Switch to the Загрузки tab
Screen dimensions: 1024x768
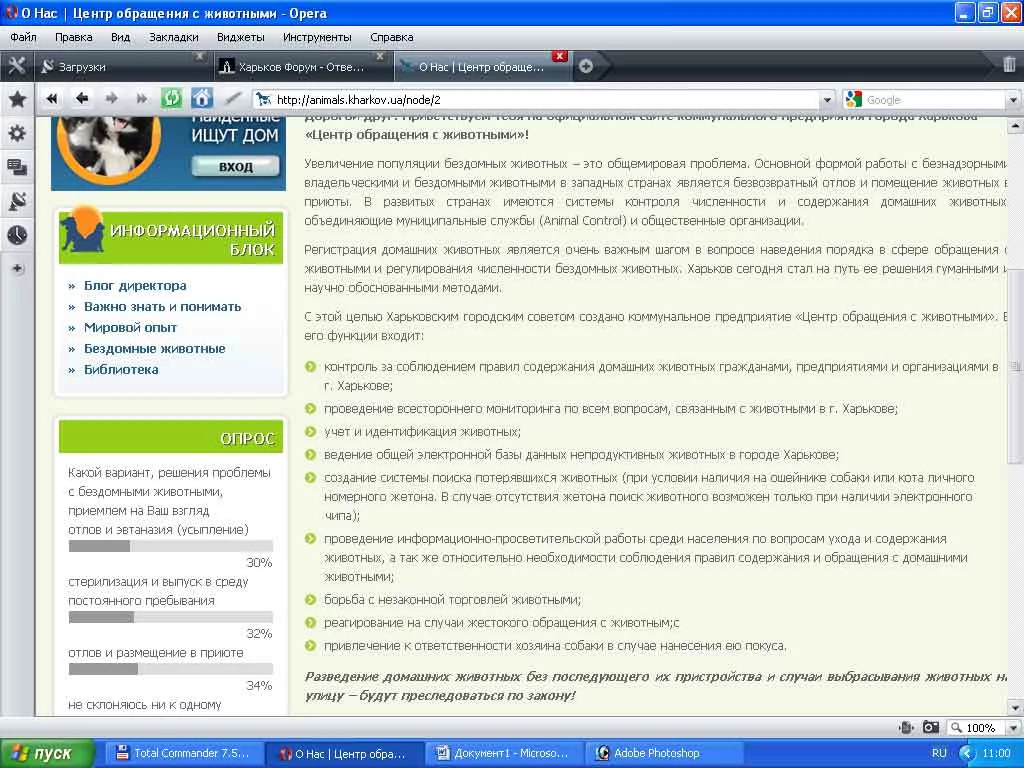click(122, 67)
